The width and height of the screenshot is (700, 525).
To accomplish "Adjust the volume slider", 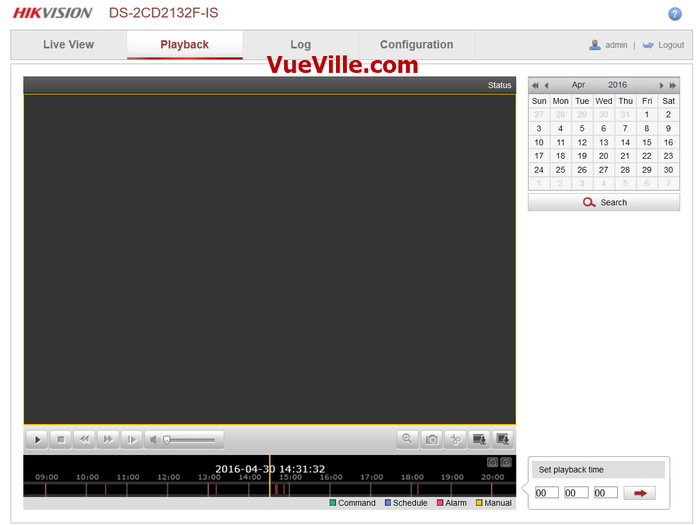I will coord(190,439).
